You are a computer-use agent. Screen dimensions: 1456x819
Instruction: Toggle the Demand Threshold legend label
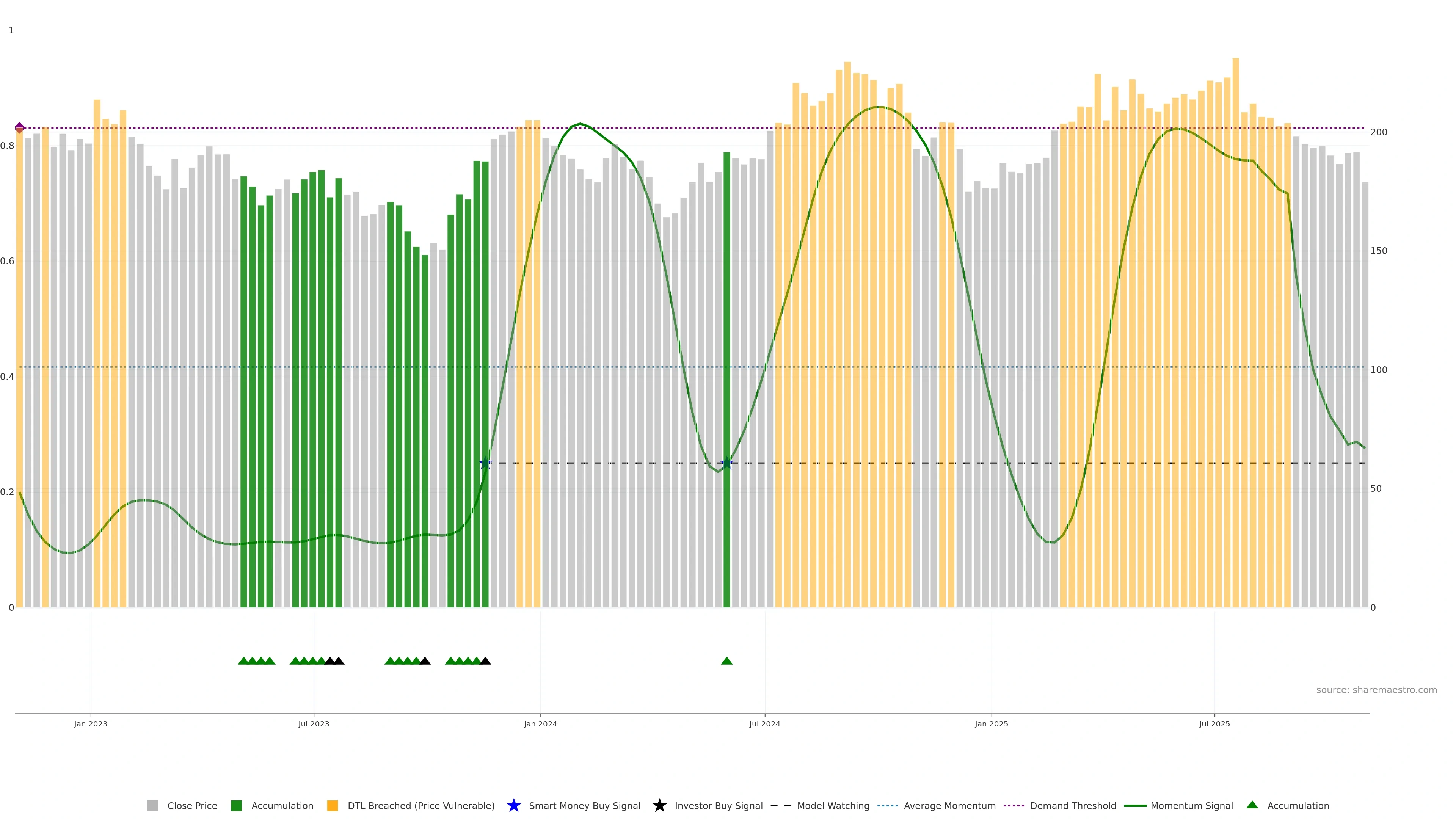tap(1073, 805)
